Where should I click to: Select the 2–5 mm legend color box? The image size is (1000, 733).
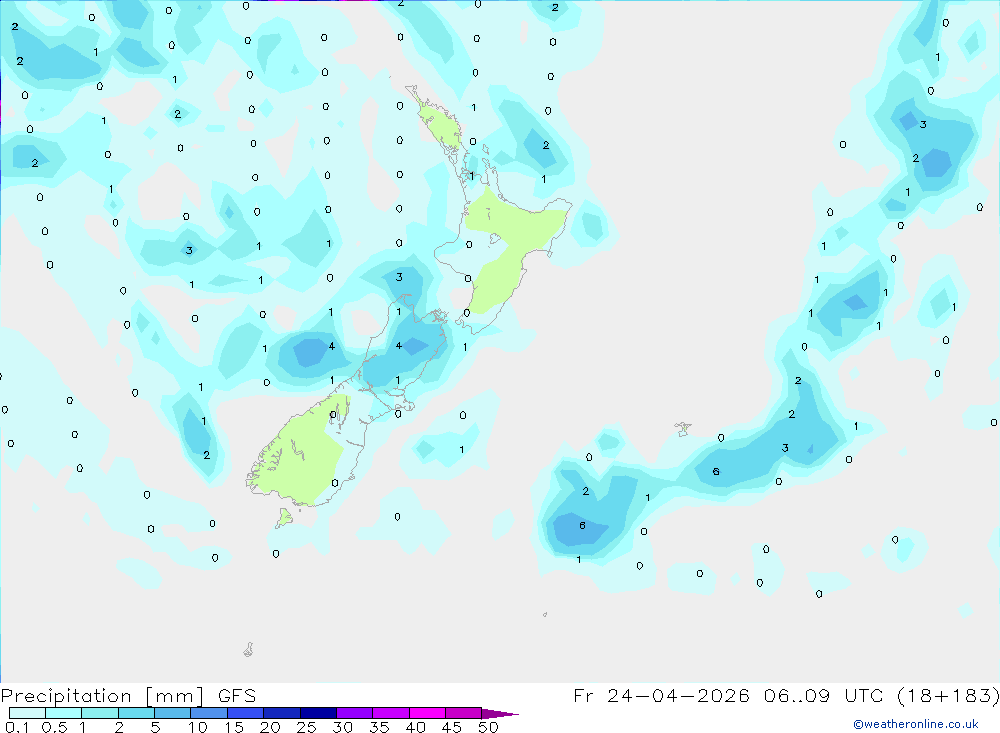pos(136,713)
